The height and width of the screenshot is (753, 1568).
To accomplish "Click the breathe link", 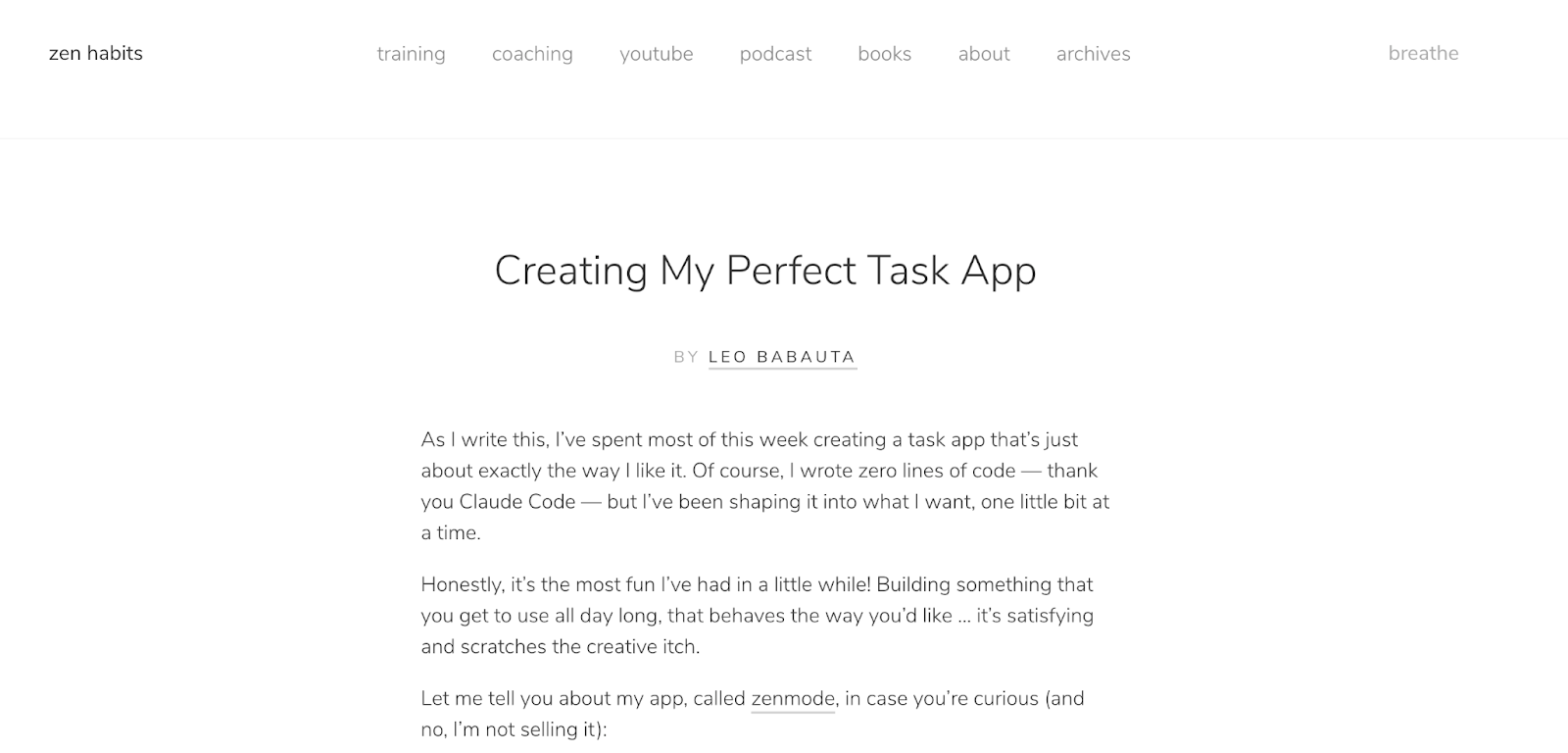I will 1422,54.
